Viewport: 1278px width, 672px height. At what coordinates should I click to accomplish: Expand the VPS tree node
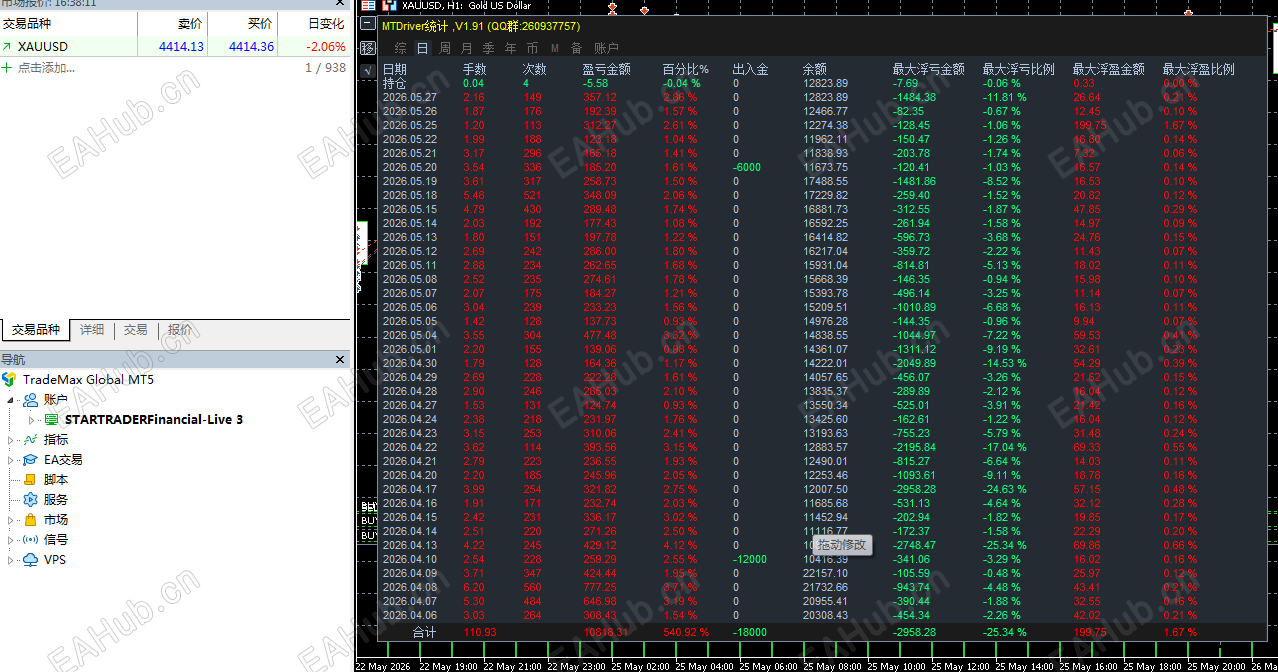[x=11, y=560]
